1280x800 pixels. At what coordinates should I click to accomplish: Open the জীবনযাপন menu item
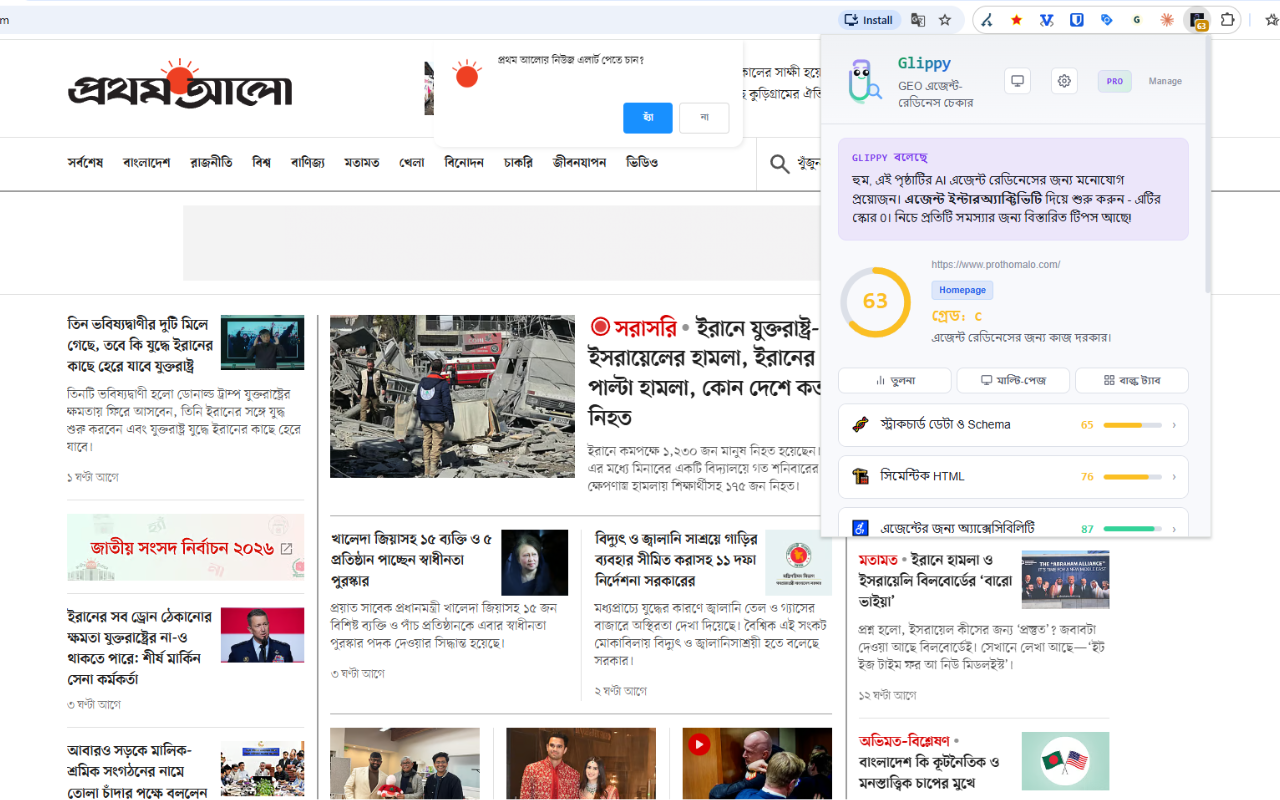pyautogui.click(x=579, y=162)
